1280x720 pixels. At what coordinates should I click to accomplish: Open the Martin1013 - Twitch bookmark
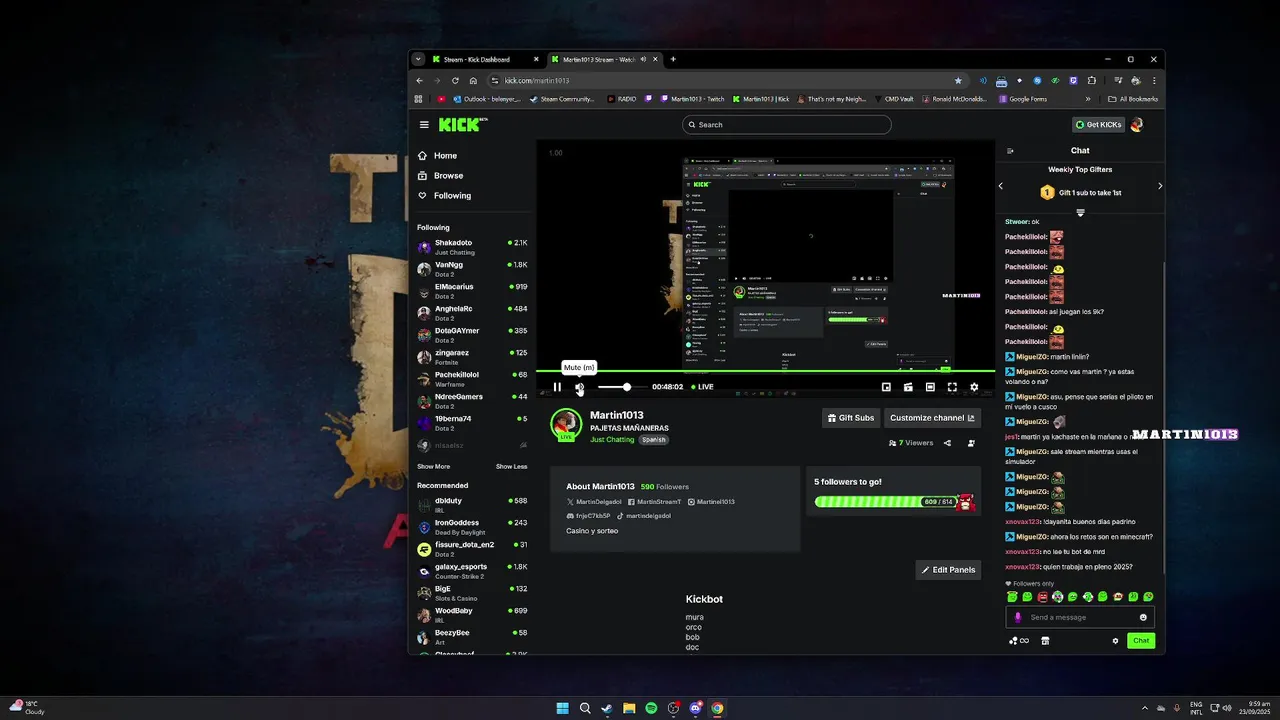coord(692,99)
